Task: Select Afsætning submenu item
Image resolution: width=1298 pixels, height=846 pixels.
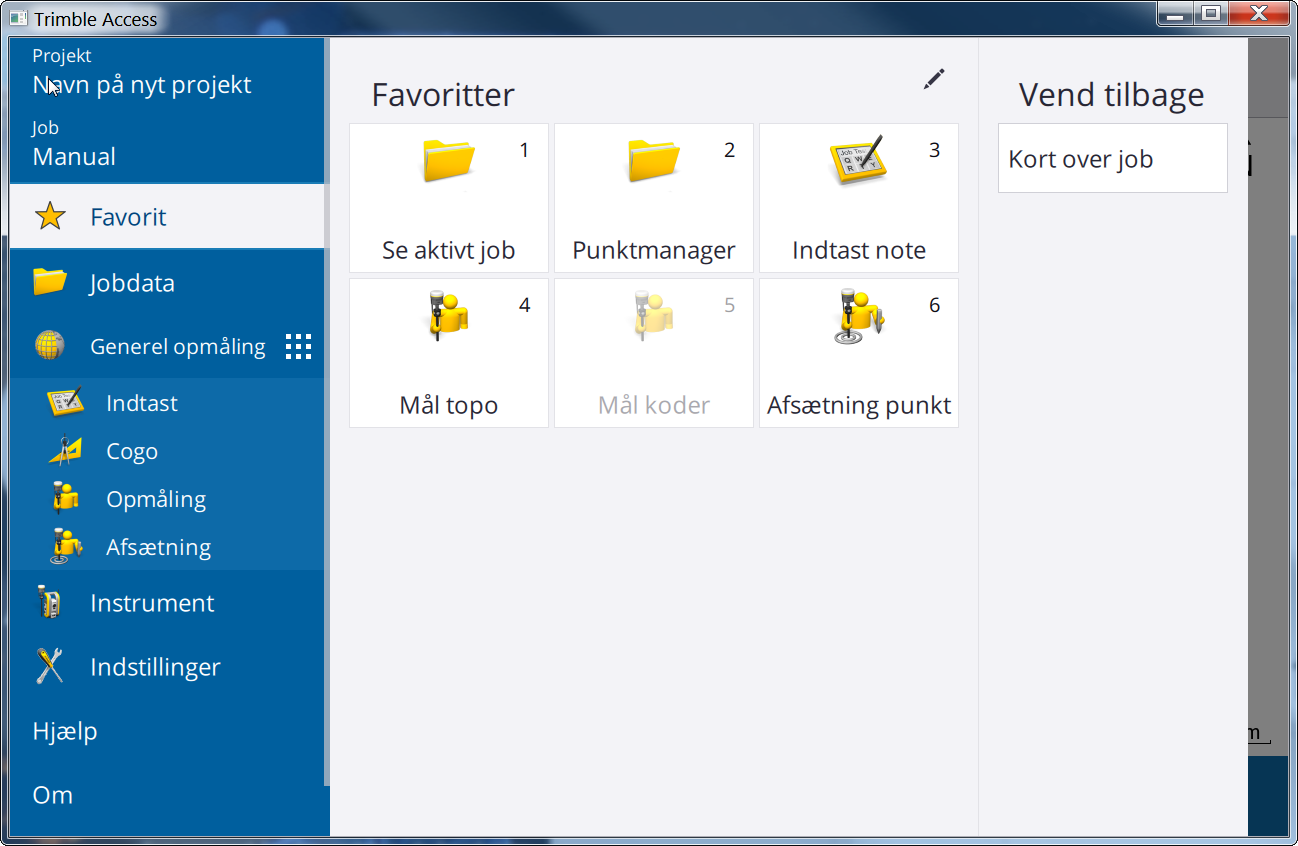Action: tap(166, 546)
